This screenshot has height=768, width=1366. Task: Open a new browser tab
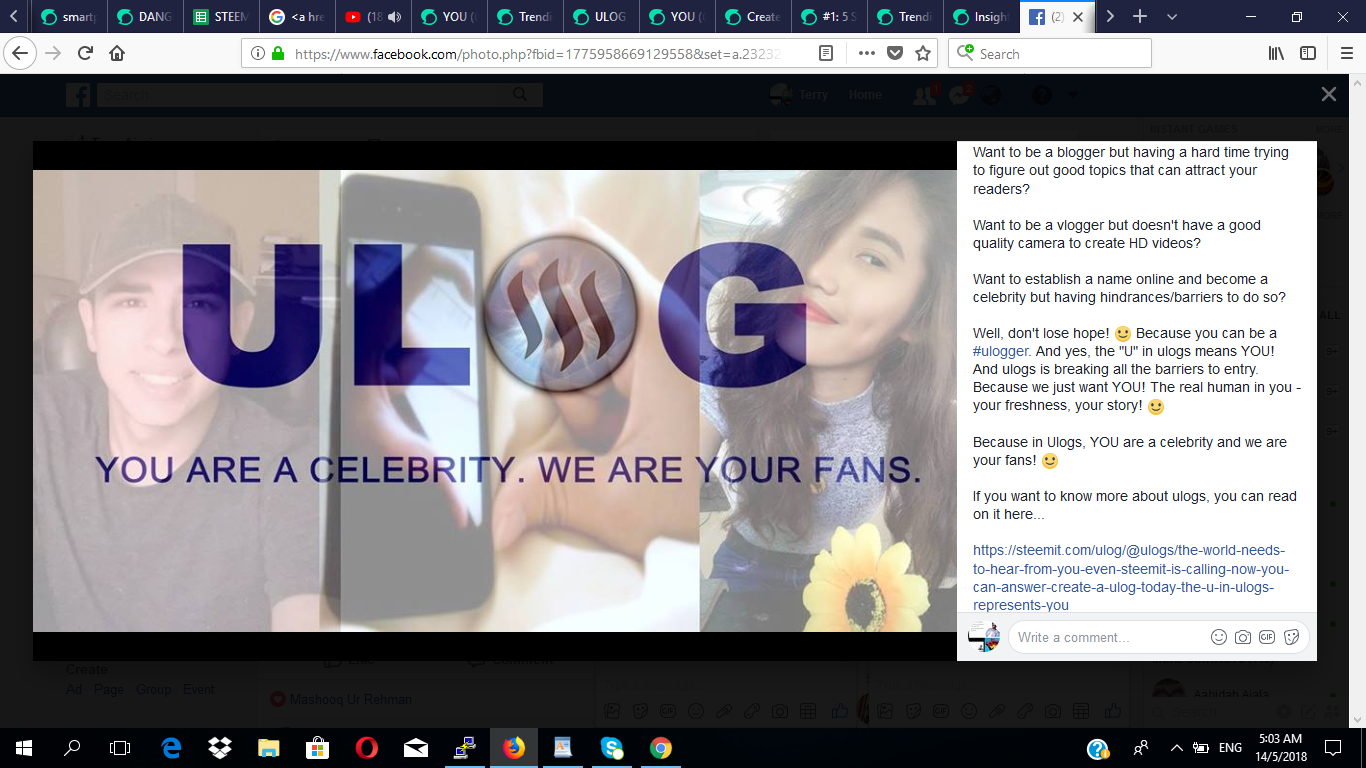[x=1139, y=16]
